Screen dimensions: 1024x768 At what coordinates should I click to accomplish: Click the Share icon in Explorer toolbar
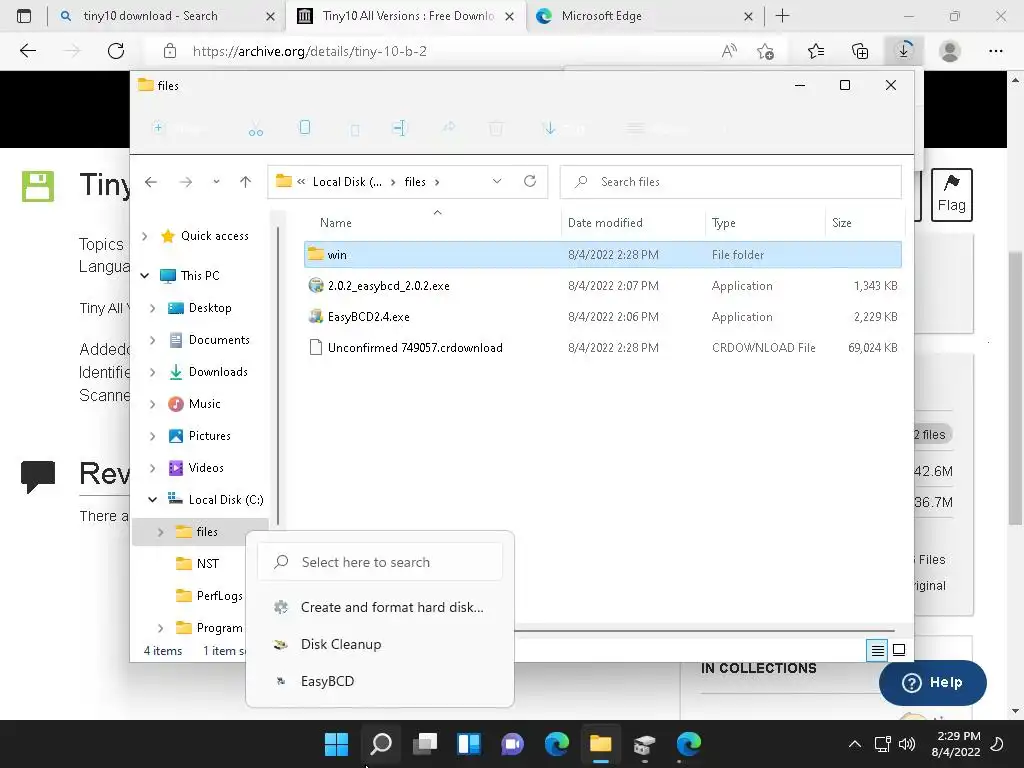pos(449,127)
